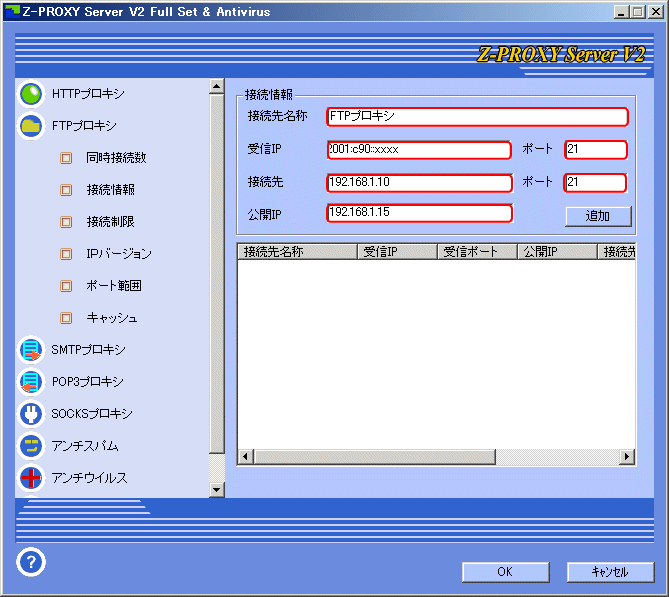The image size is (669, 597).
Task: Click the FTPプロキシ sidebar label
Action: [84, 126]
